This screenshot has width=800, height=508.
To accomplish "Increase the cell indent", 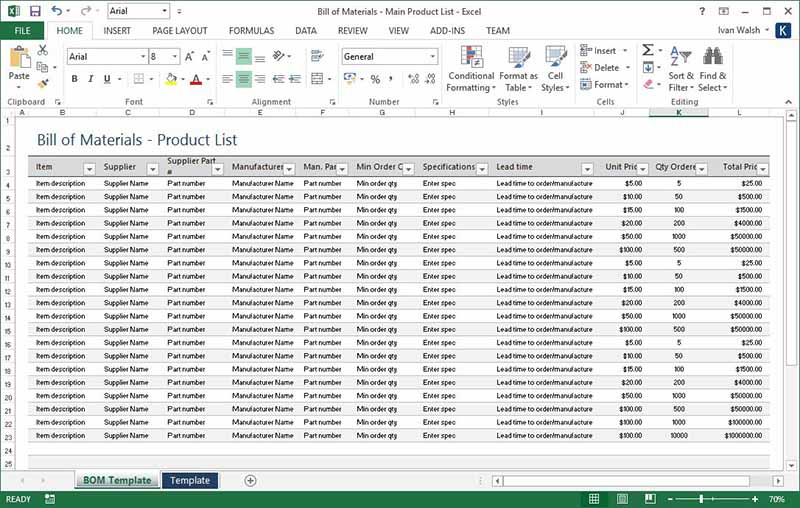I will click(294, 79).
